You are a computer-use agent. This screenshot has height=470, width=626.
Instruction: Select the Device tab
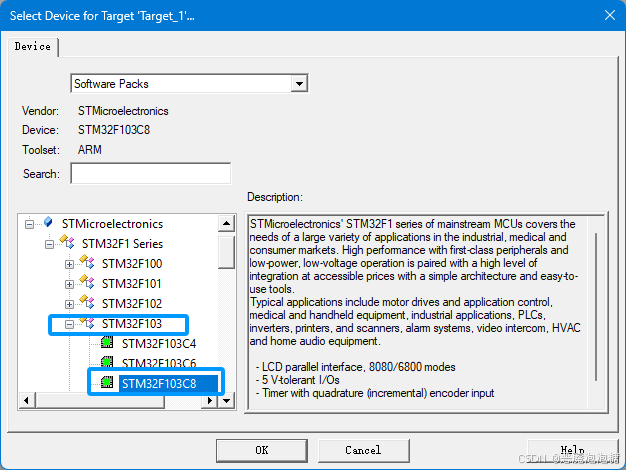(x=33, y=47)
